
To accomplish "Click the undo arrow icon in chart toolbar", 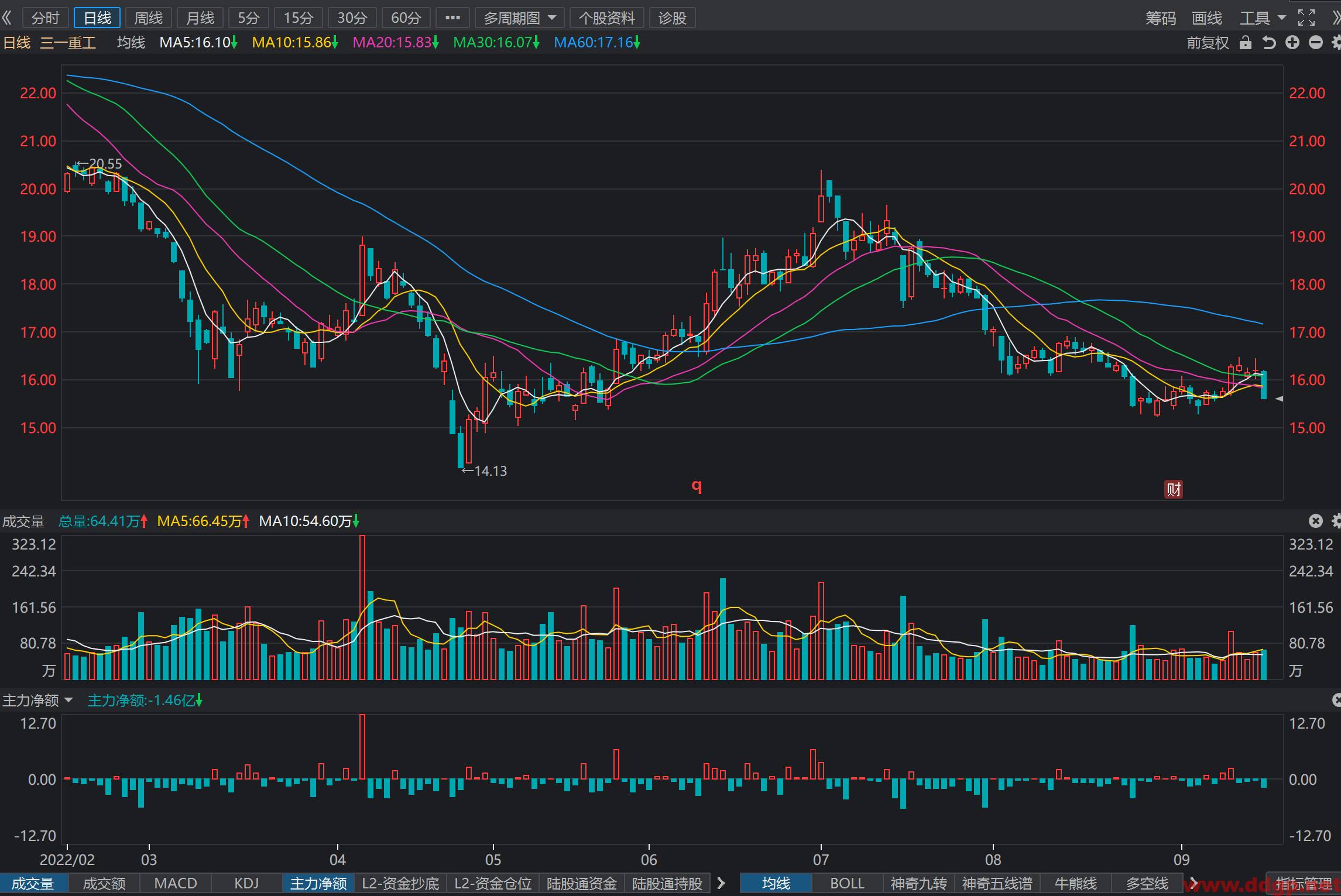I will tap(1269, 43).
